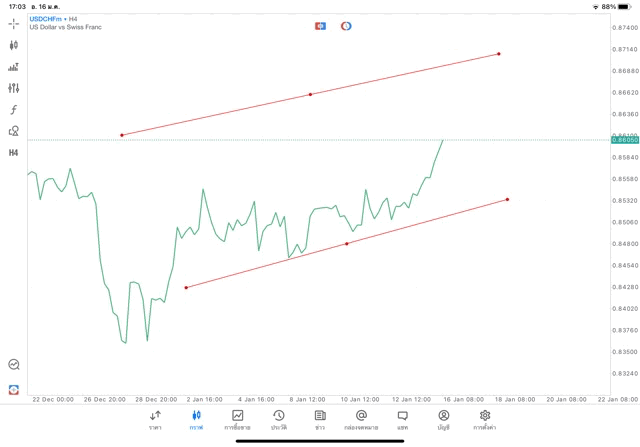Tap the magnifier icon at sidebar bottom

click(x=14, y=365)
